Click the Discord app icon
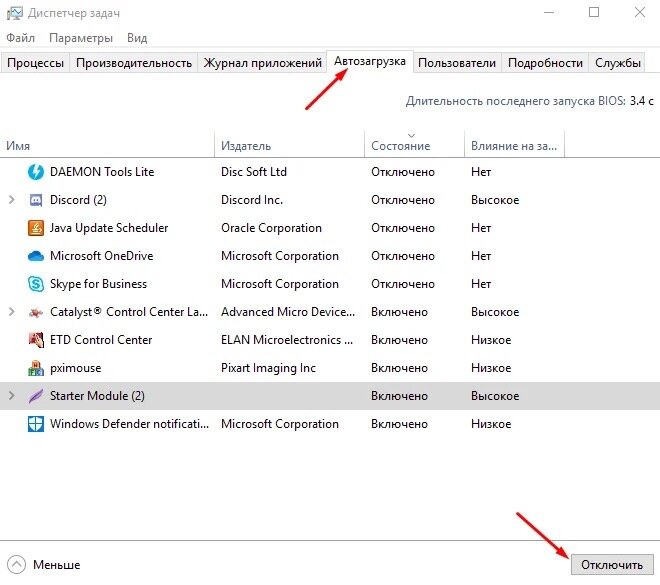The height and width of the screenshot is (585, 660). pyautogui.click(x=36, y=200)
